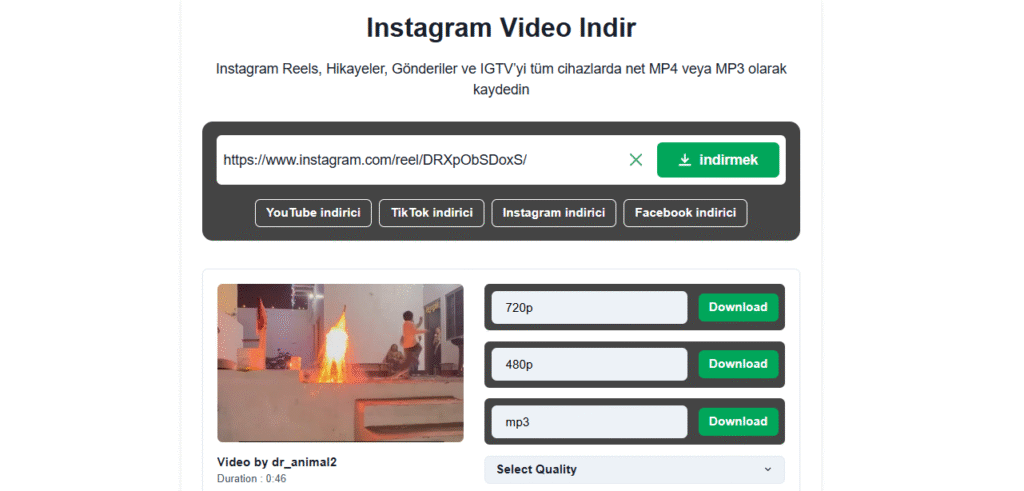This screenshot has width=1024, height=491.
Task: Expand the Select Quality dropdown
Action: (x=634, y=469)
